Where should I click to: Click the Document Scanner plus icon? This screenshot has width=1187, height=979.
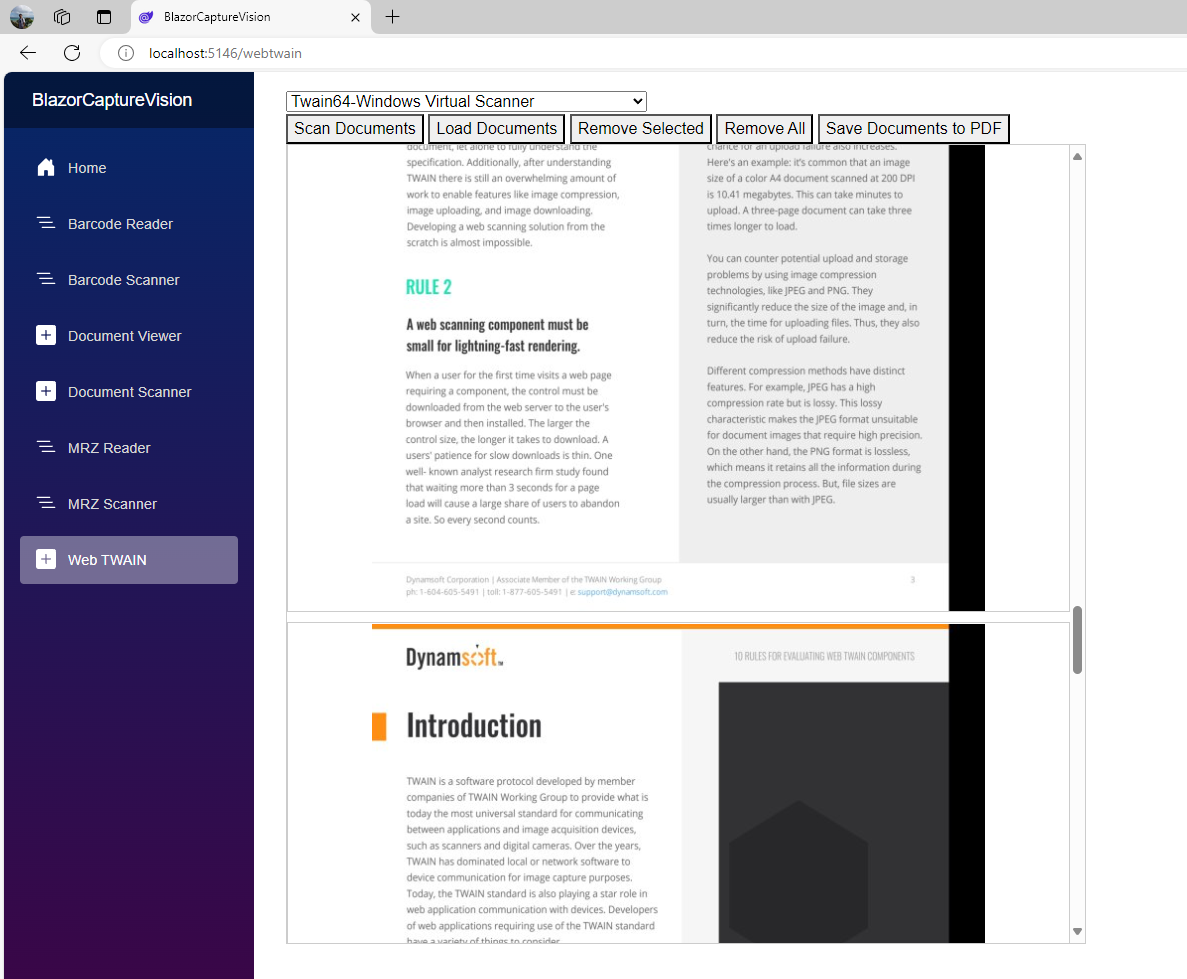pyautogui.click(x=45, y=392)
